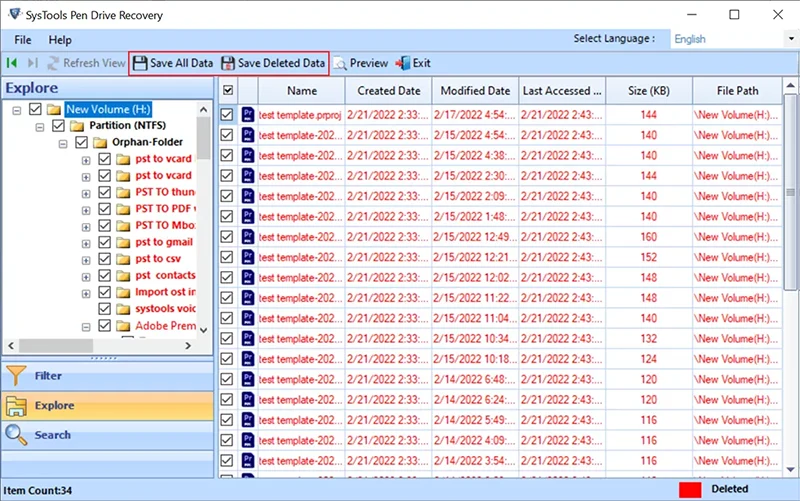This screenshot has width=800, height=501.
Task: Click the Exit door icon
Action: pos(403,63)
